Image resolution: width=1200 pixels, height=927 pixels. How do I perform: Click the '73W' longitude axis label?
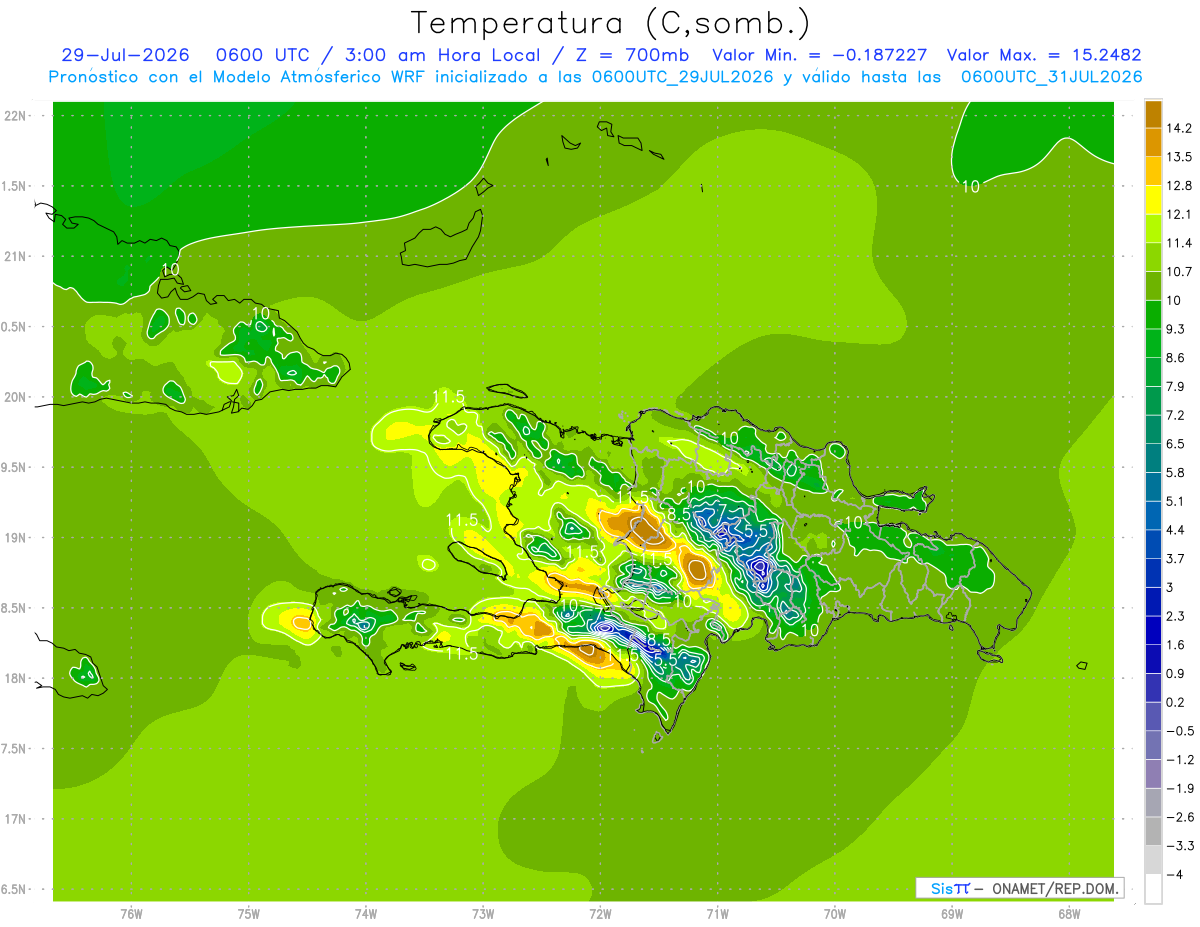coord(483,914)
